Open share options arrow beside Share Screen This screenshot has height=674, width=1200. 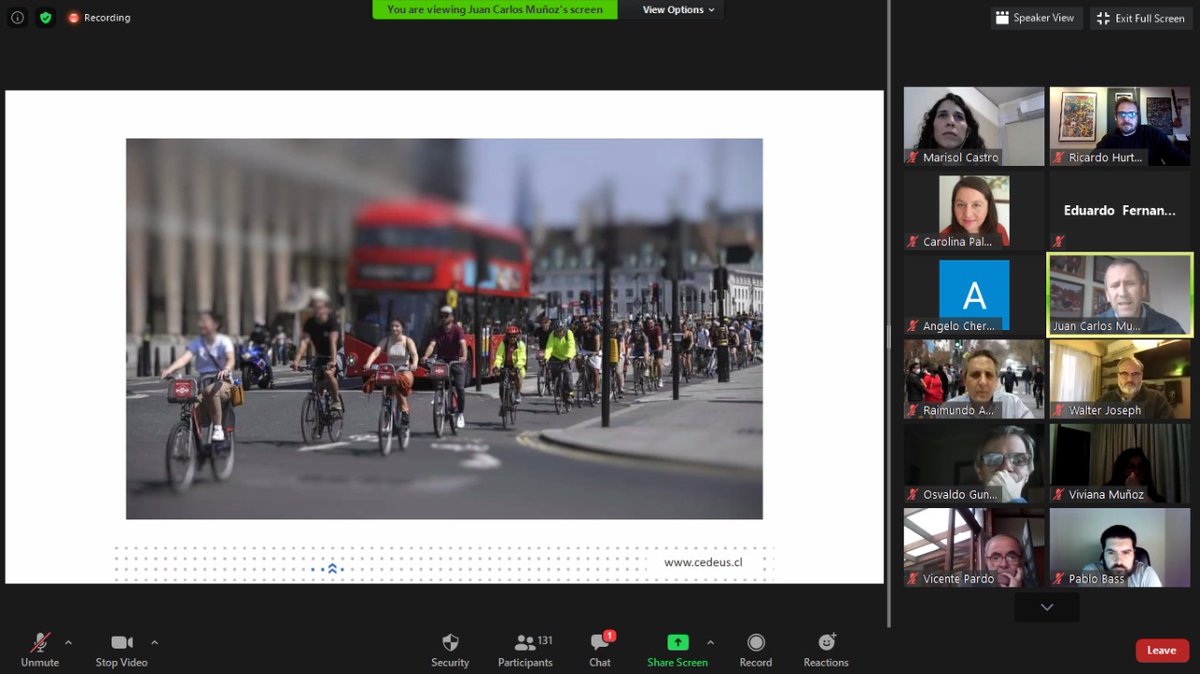pyautogui.click(x=710, y=642)
